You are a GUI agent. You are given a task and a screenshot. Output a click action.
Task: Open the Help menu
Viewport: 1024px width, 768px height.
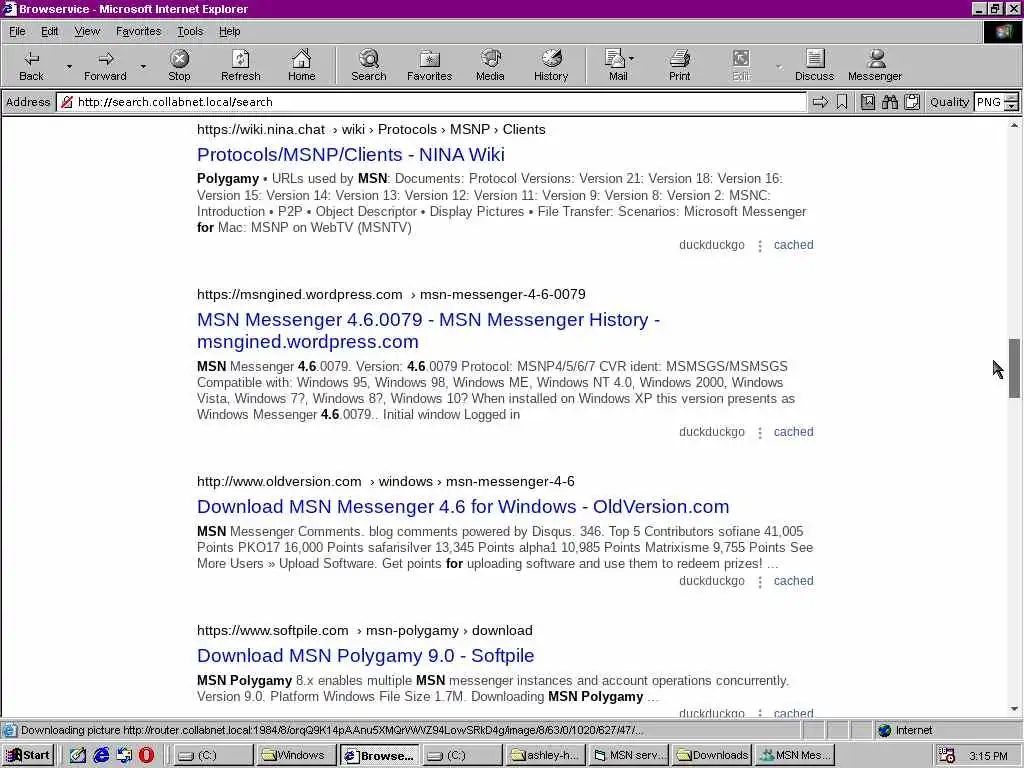click(229, 31)
